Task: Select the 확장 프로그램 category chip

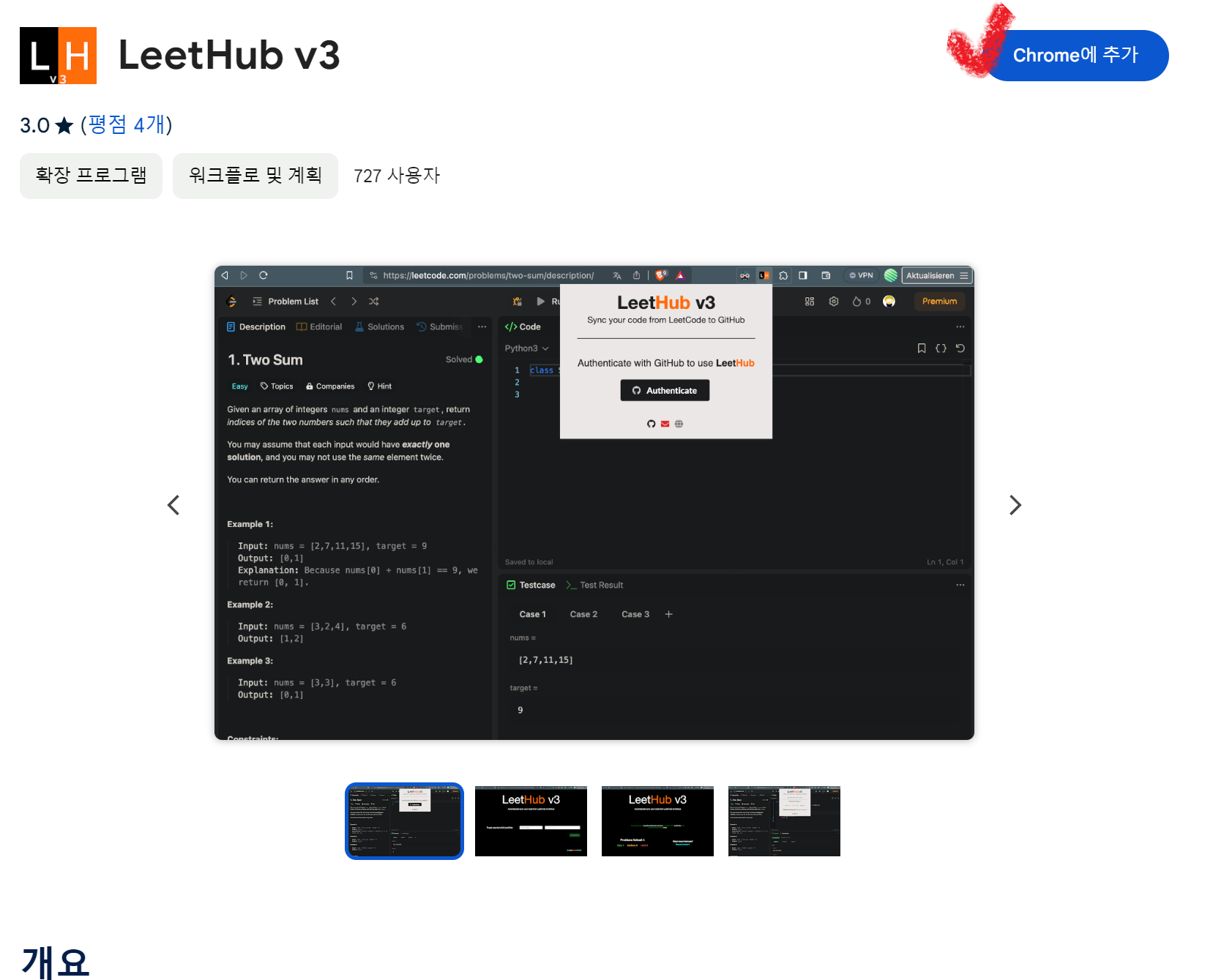Action: (x=91, y=176)
